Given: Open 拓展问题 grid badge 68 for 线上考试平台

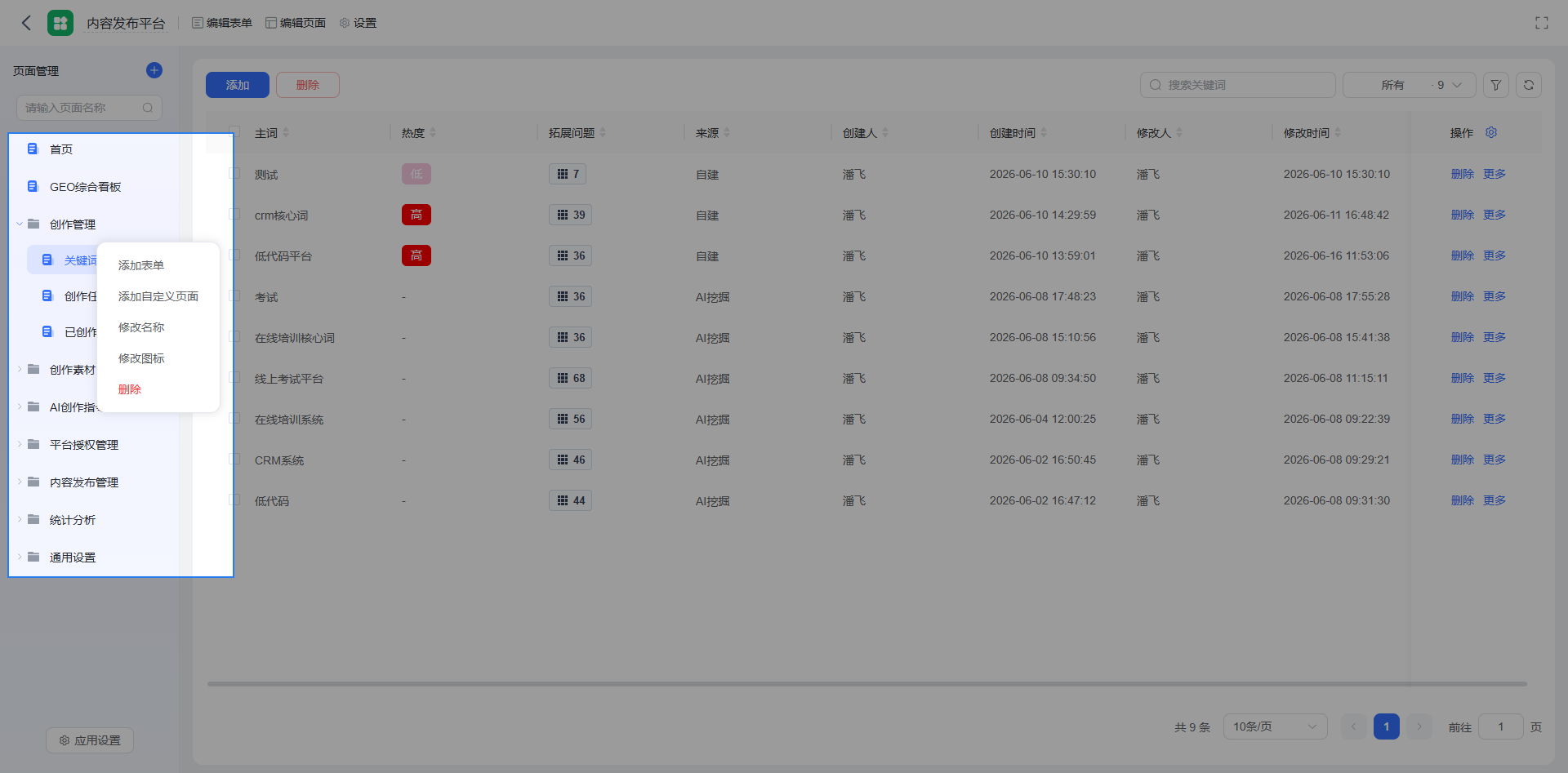Looking at the screenshot, I should tap(570, 378).
